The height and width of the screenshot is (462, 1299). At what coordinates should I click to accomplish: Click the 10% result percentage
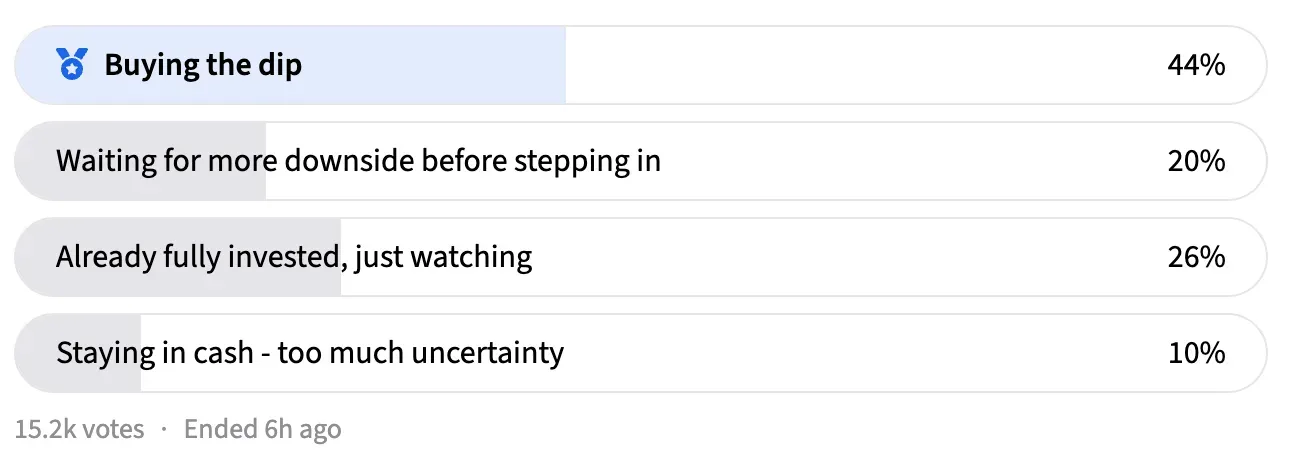pos(1196,353)
